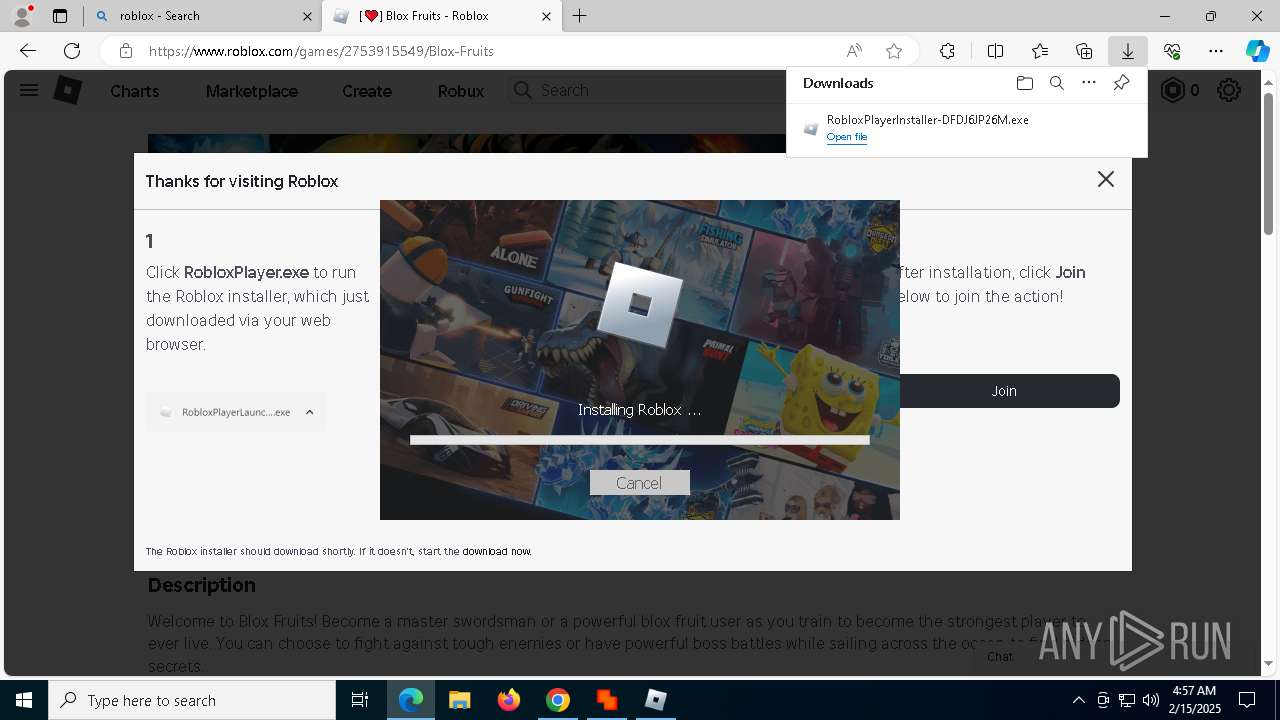Expand the RobloxPlayerLauncher download chevron
The height and width of the screenshot is (720, 1280).
tap(309, 412)
